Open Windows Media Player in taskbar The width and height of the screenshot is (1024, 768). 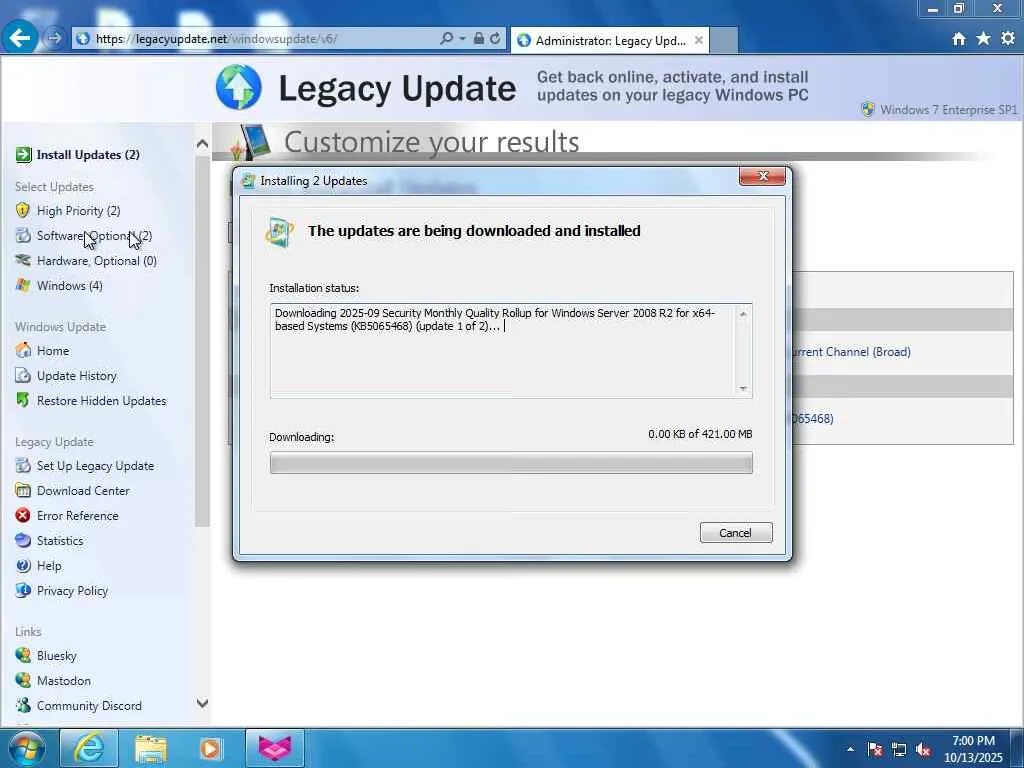click(211, 748)
